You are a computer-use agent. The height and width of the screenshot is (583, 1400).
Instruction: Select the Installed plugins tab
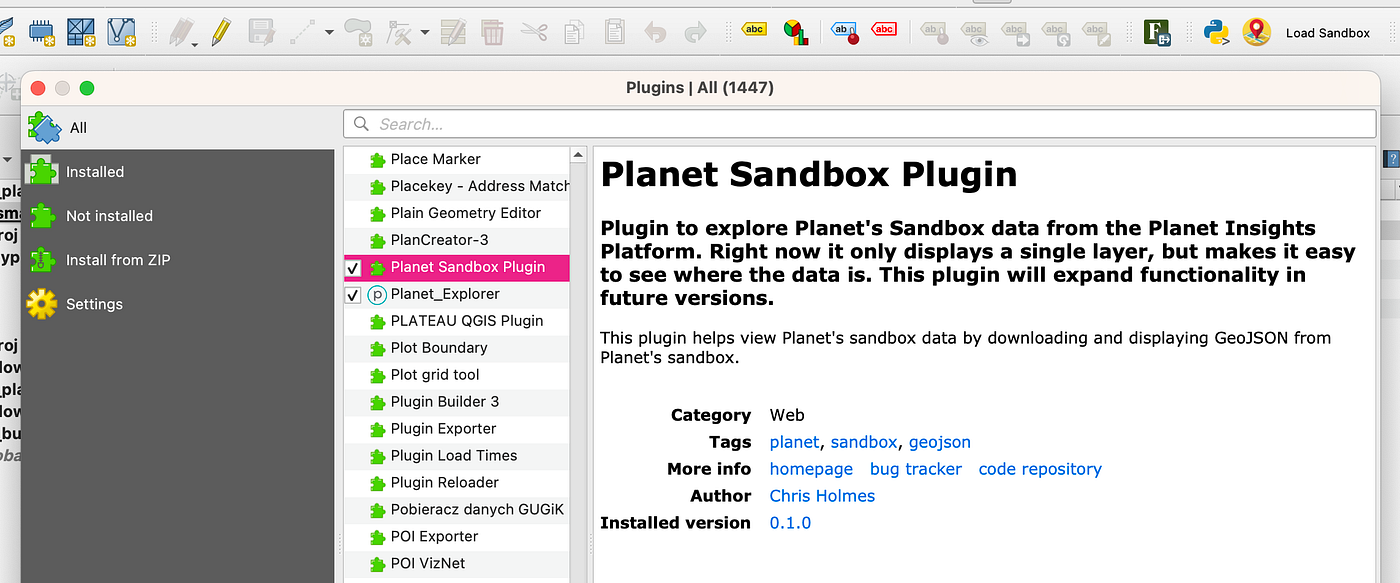(x=178, y=172)
